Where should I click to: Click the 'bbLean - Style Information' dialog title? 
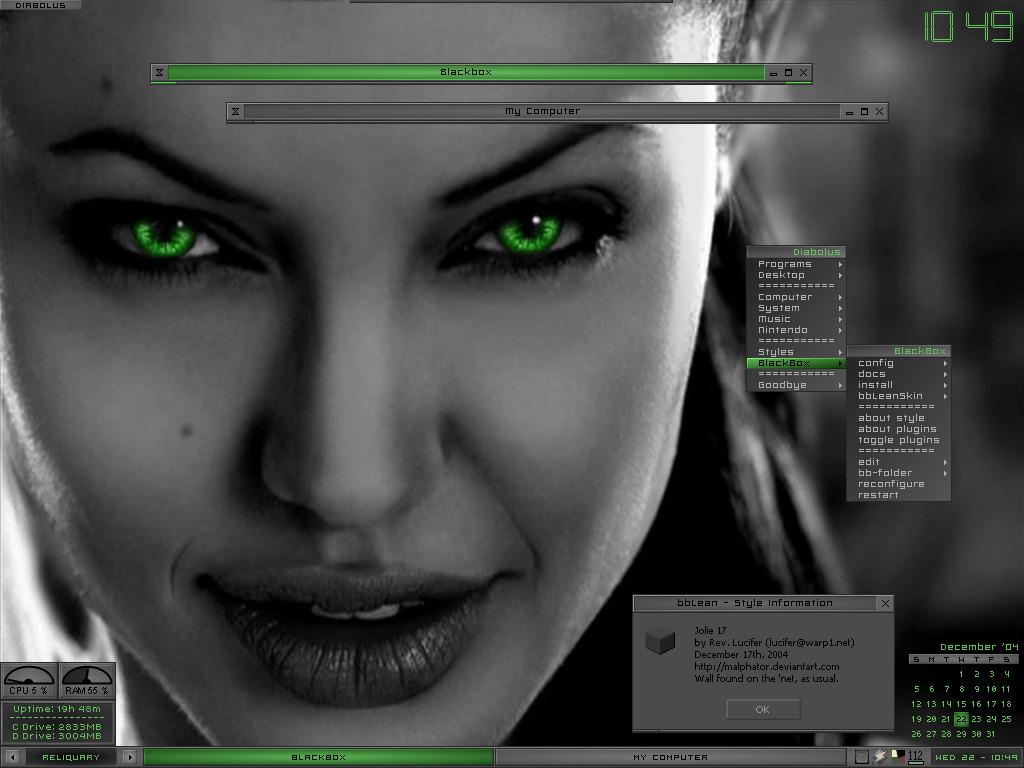[x=755, y=603]
